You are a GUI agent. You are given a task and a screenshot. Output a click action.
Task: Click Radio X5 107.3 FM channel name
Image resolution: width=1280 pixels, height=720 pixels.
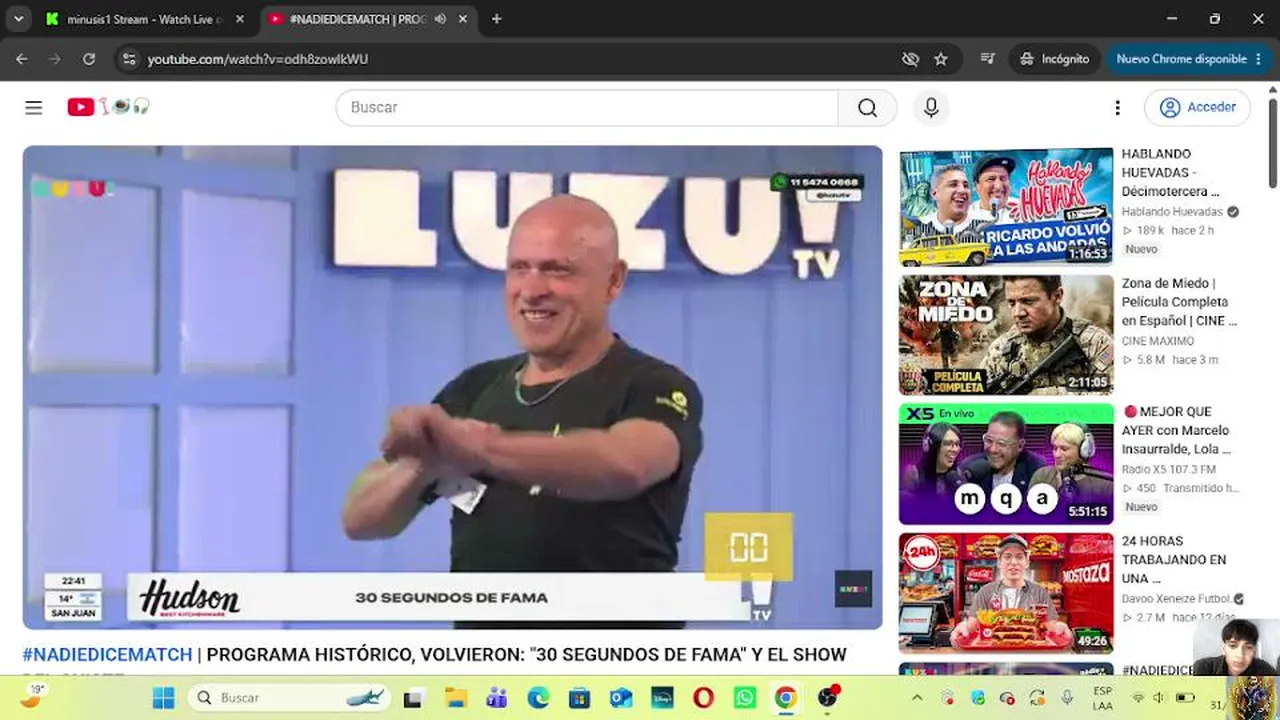pyautogui.click(x=1168, y=469)
